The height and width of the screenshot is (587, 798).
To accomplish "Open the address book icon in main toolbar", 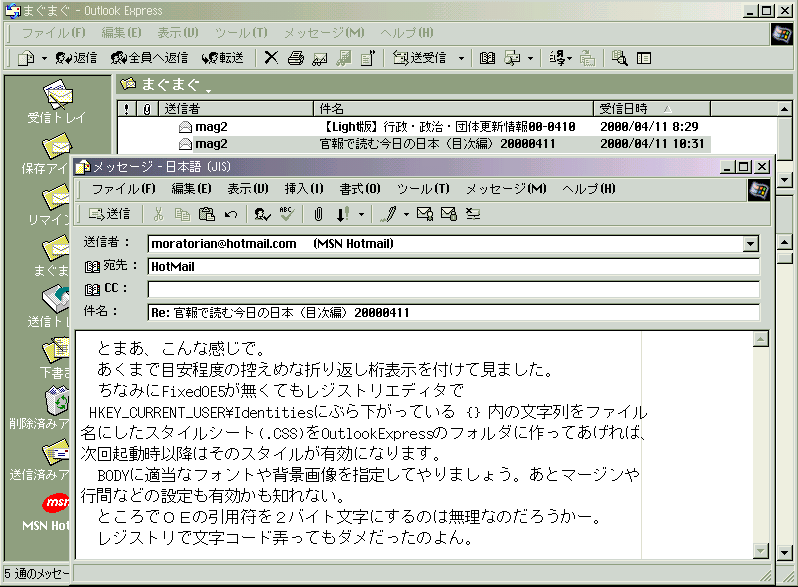I will click(488, 58).
